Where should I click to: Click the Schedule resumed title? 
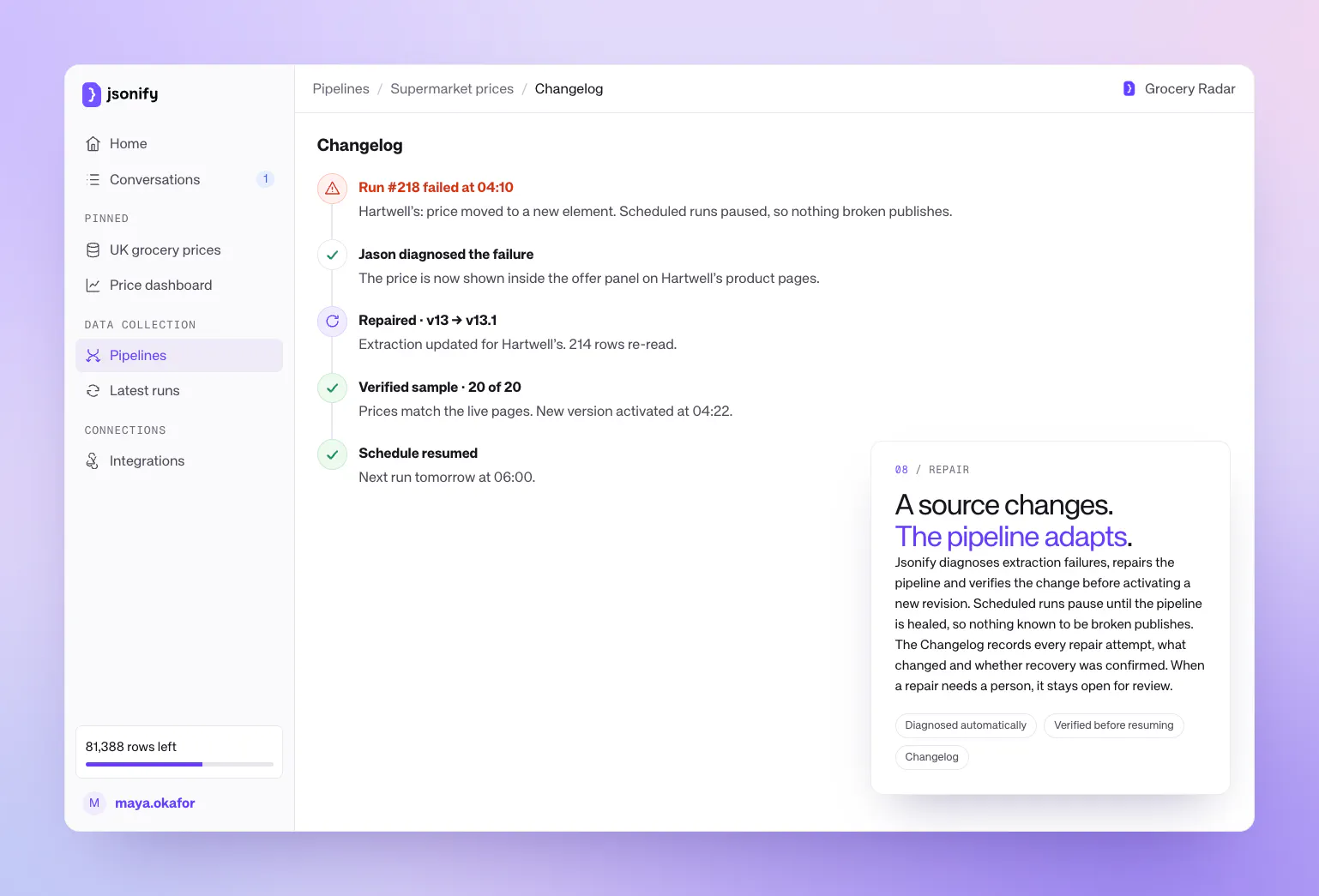tap(418, 454)
